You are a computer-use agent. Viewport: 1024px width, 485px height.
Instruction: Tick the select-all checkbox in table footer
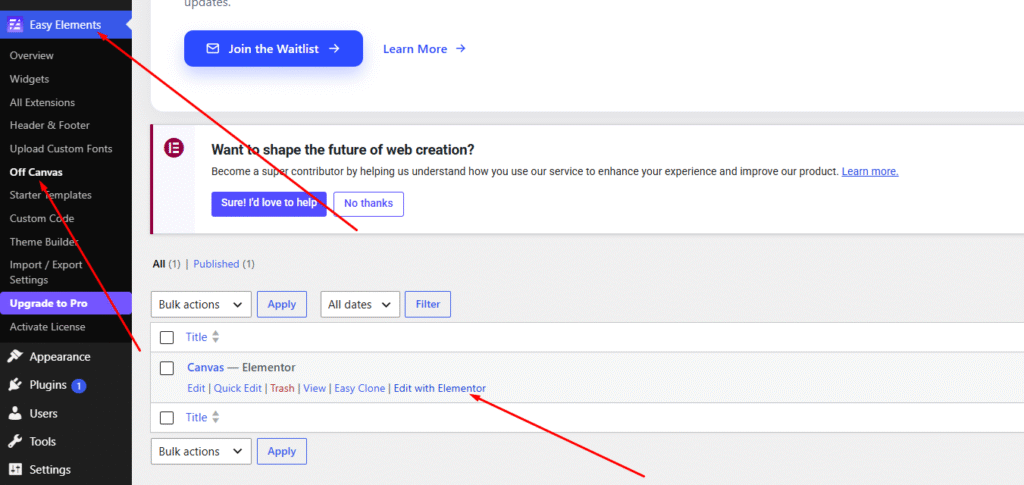(x=167, y=418)
